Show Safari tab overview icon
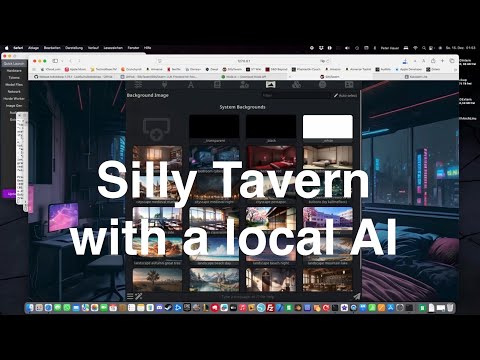The height and width of the screenshot is (360, 480). (x=452, y=61)
